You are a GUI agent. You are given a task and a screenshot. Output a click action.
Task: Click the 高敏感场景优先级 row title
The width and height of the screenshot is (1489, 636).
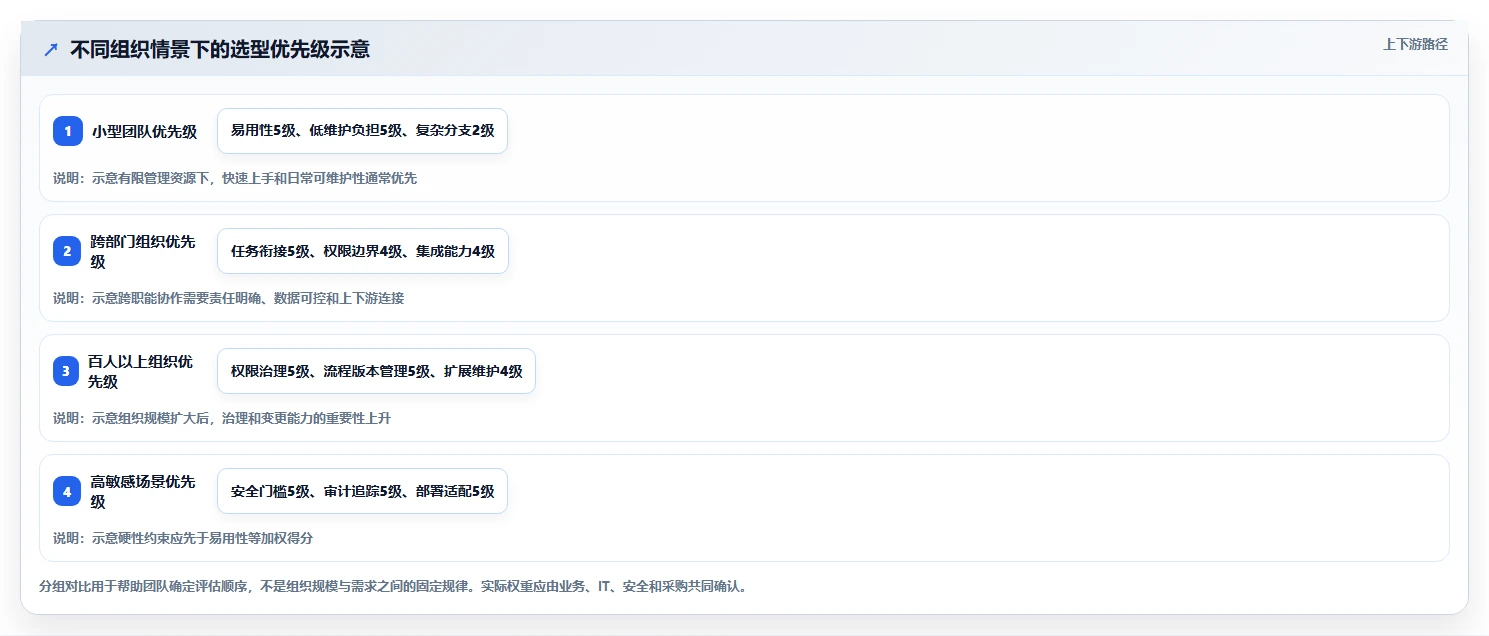coord(143,491)
